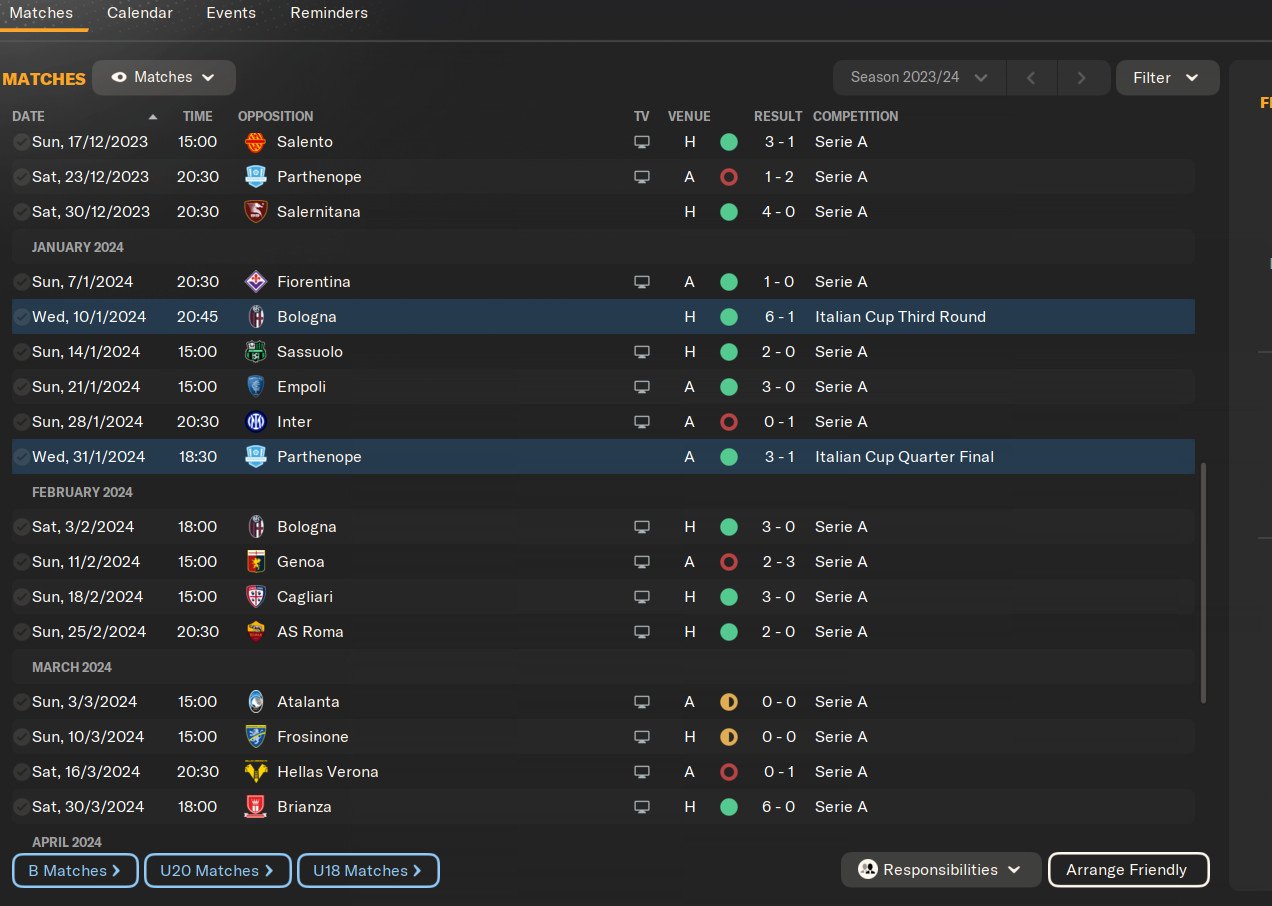Click the Salento club badge icon
The width and height of the screenshot is (1272, 906).
[255, 142]
